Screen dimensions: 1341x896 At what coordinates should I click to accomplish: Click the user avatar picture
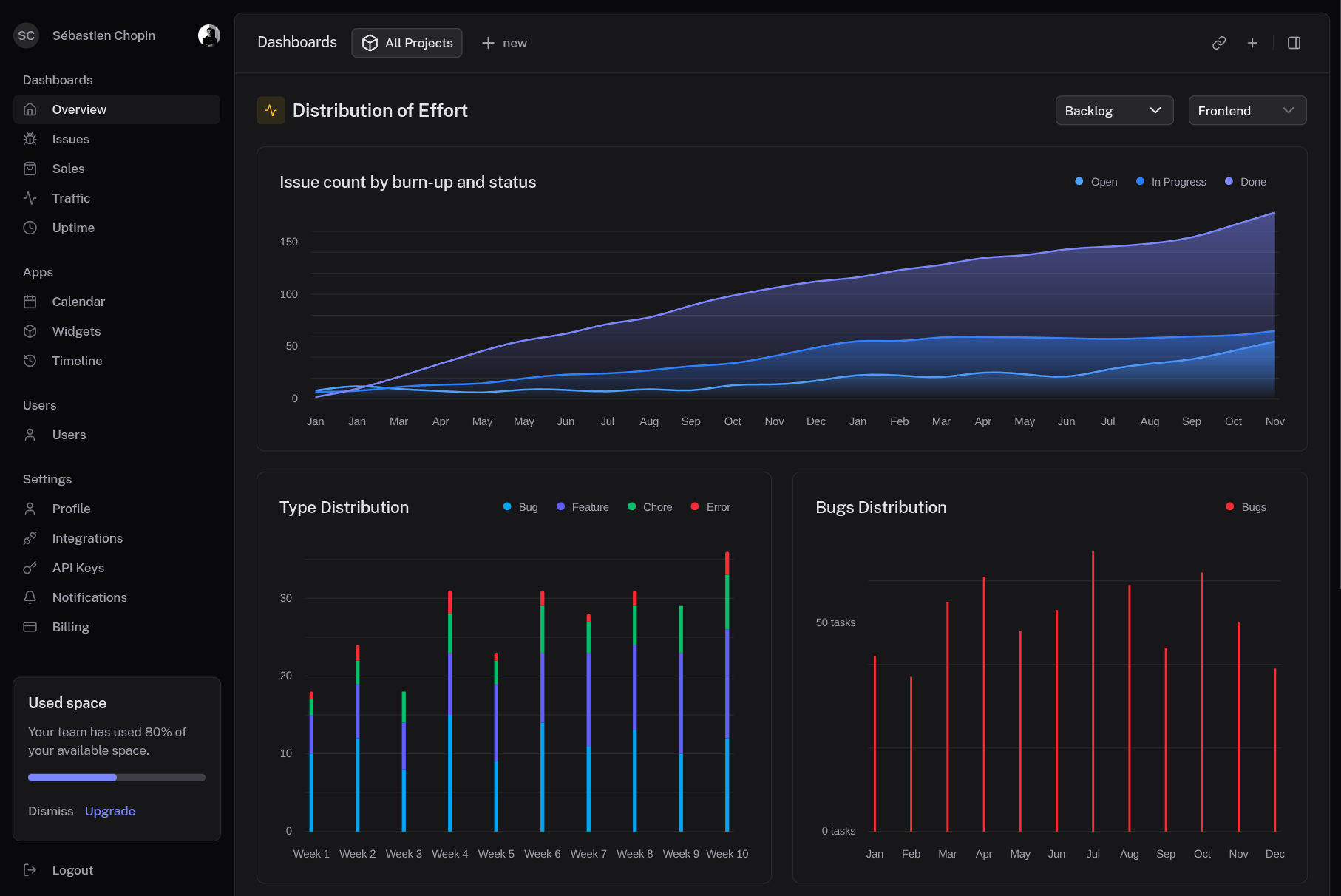[209, 35]
